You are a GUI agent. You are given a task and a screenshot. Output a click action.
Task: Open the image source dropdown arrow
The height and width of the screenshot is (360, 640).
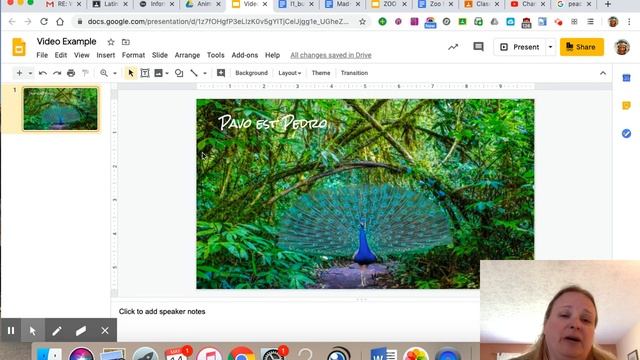[167, 73]
